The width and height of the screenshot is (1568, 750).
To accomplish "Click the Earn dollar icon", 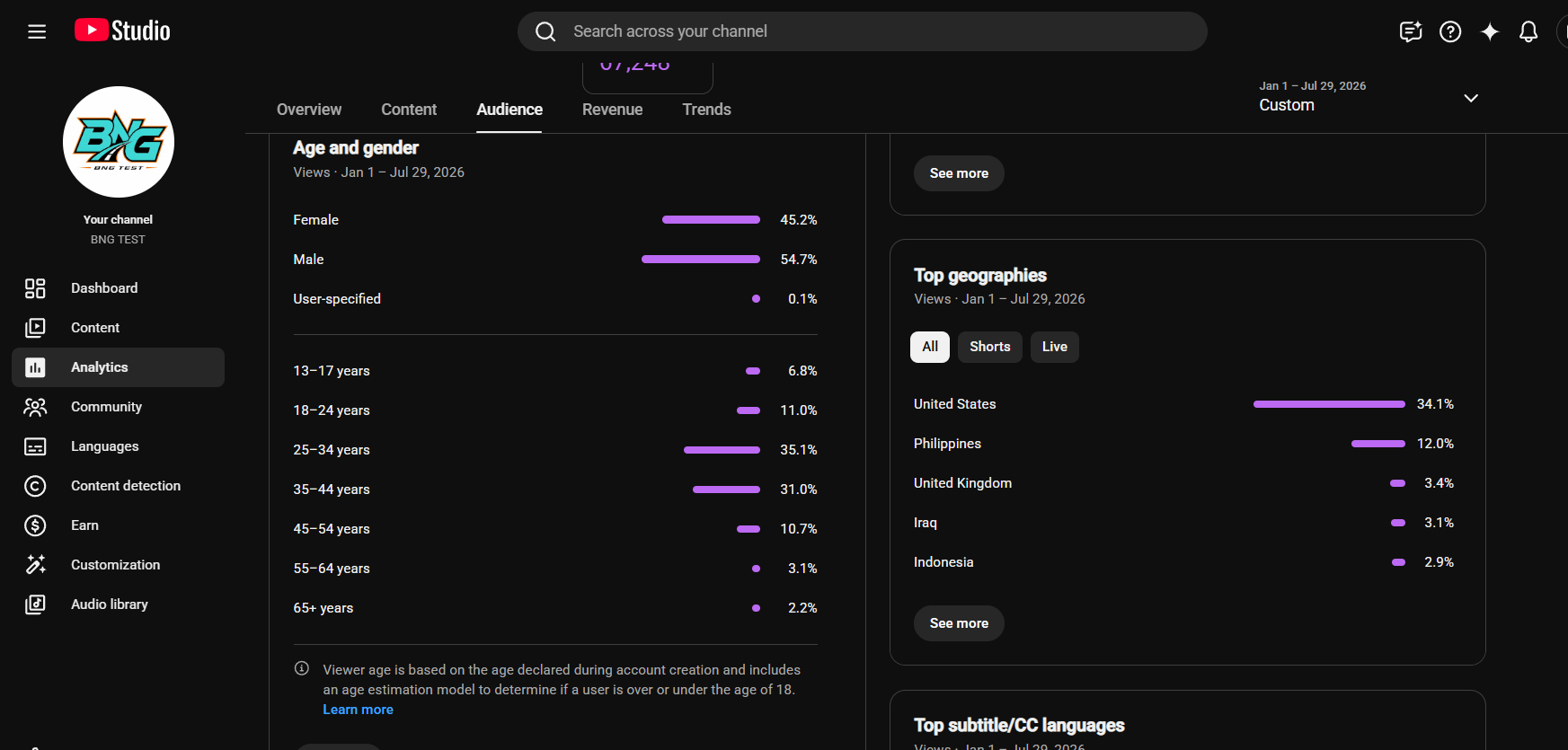I will (35, 525).
